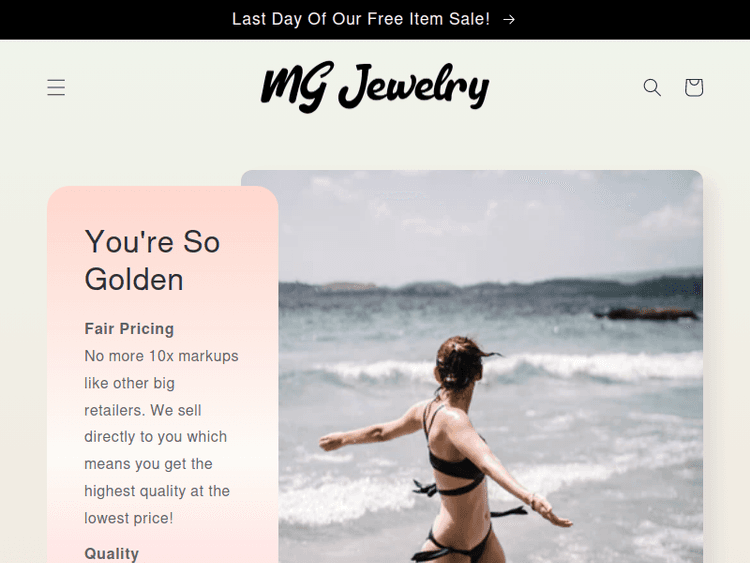Click the word 'Golden' in the heading
The width and height of the screenshot is (750, 563).
point(134,279)
